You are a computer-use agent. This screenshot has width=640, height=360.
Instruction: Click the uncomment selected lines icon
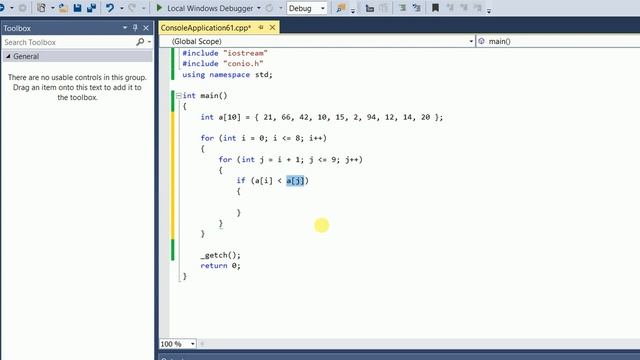[x=416, y=8]
